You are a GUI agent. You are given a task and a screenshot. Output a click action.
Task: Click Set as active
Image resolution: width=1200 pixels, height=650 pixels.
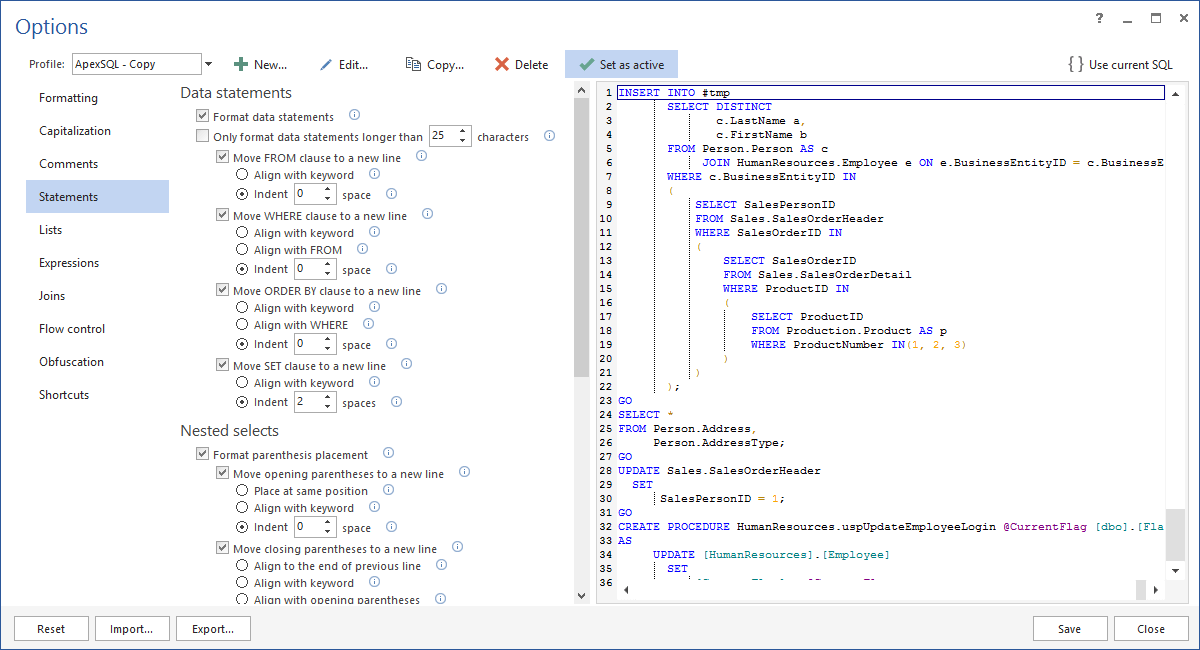(x=621, y=64)
